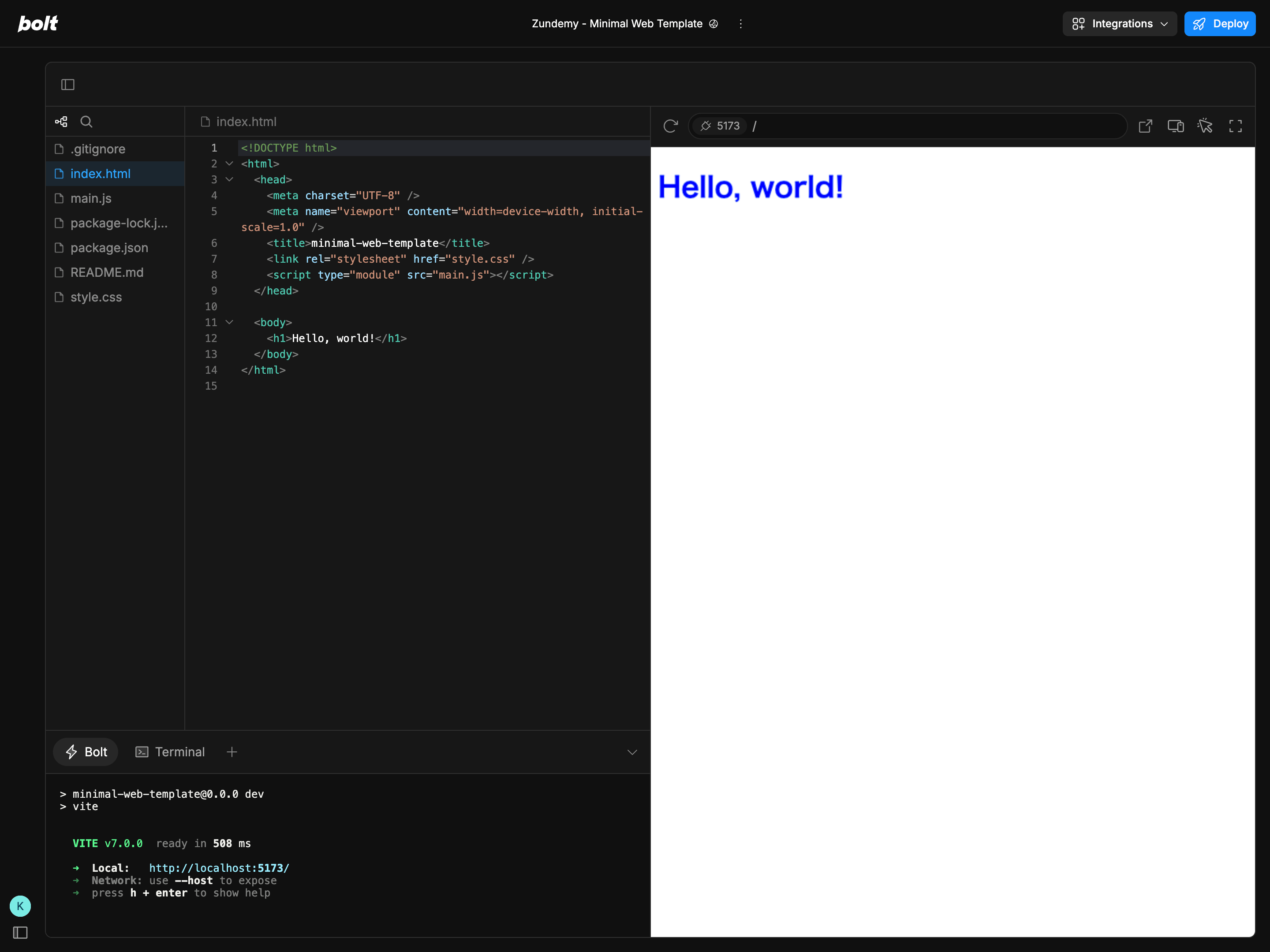Collapse the body tag fold arrow
Image resolution: width=1270 pixels, height=952 pixels.
point(229,323)
